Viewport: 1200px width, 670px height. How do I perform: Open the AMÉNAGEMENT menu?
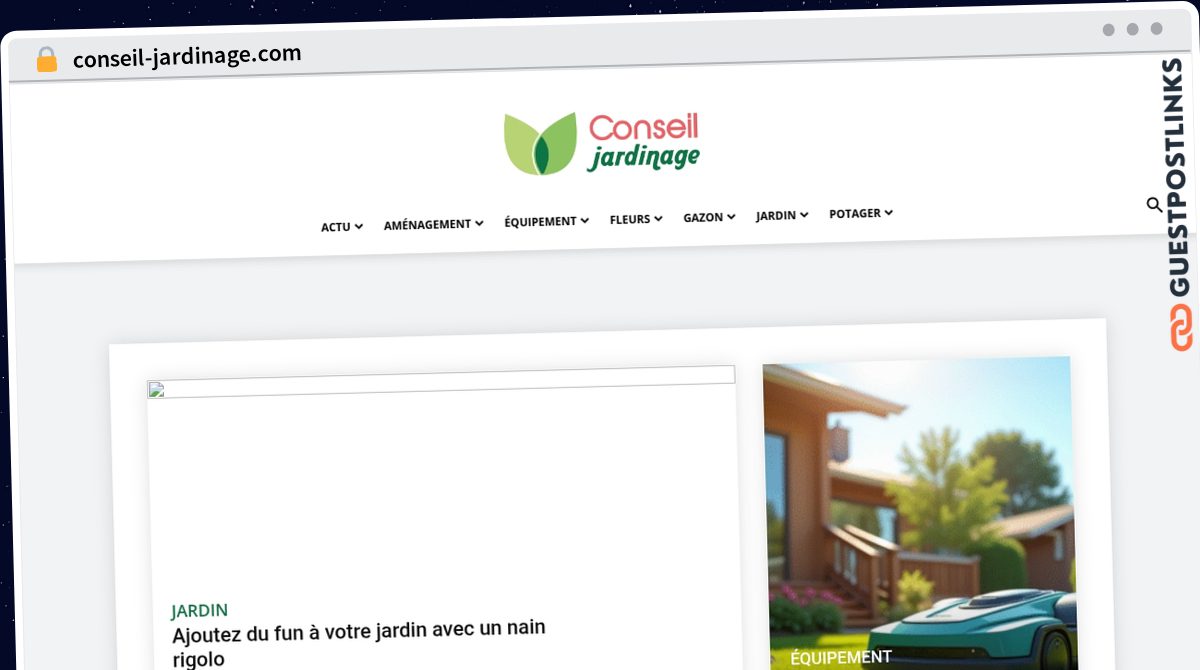click(x=433, y=224)
